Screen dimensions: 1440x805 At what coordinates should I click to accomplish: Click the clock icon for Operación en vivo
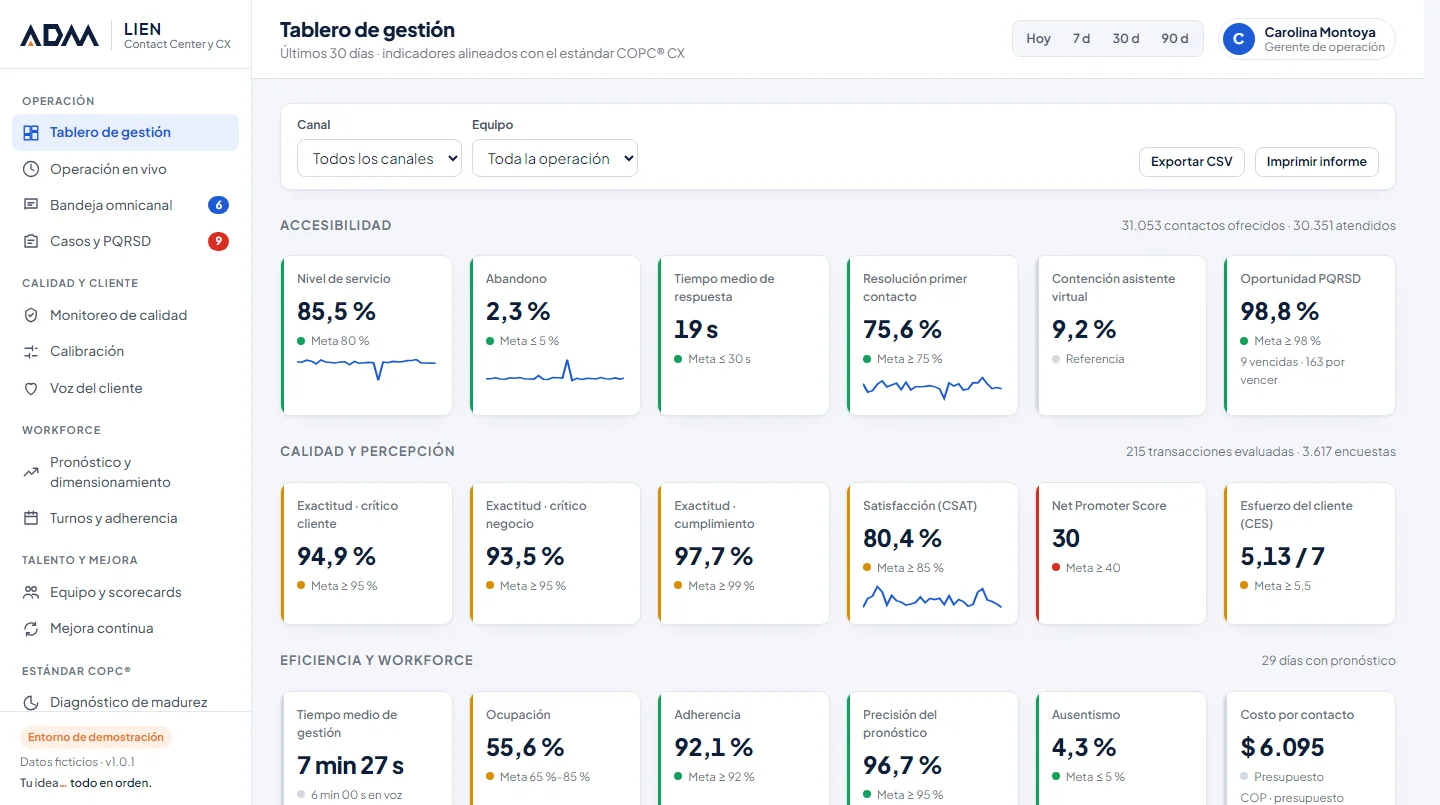[x=31, y=169]
